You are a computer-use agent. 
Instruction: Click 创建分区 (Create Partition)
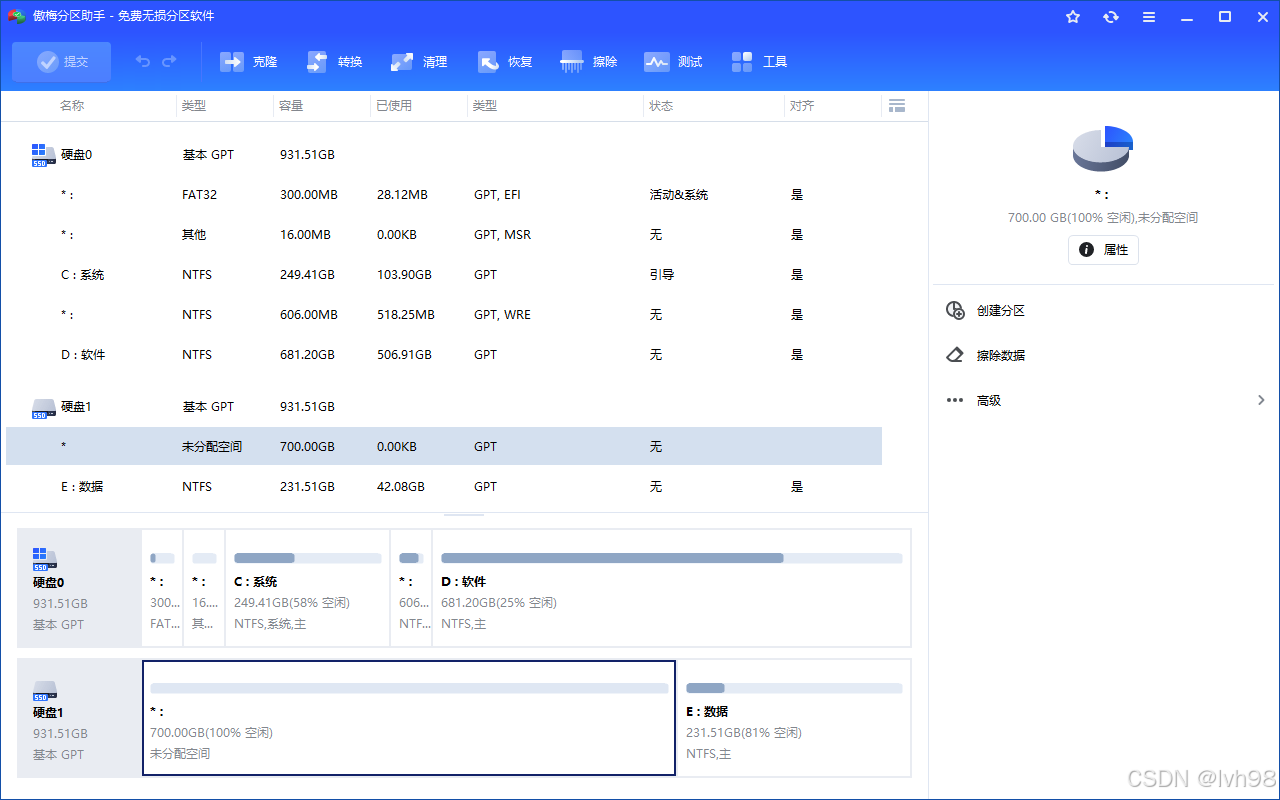coord(1001,311)
